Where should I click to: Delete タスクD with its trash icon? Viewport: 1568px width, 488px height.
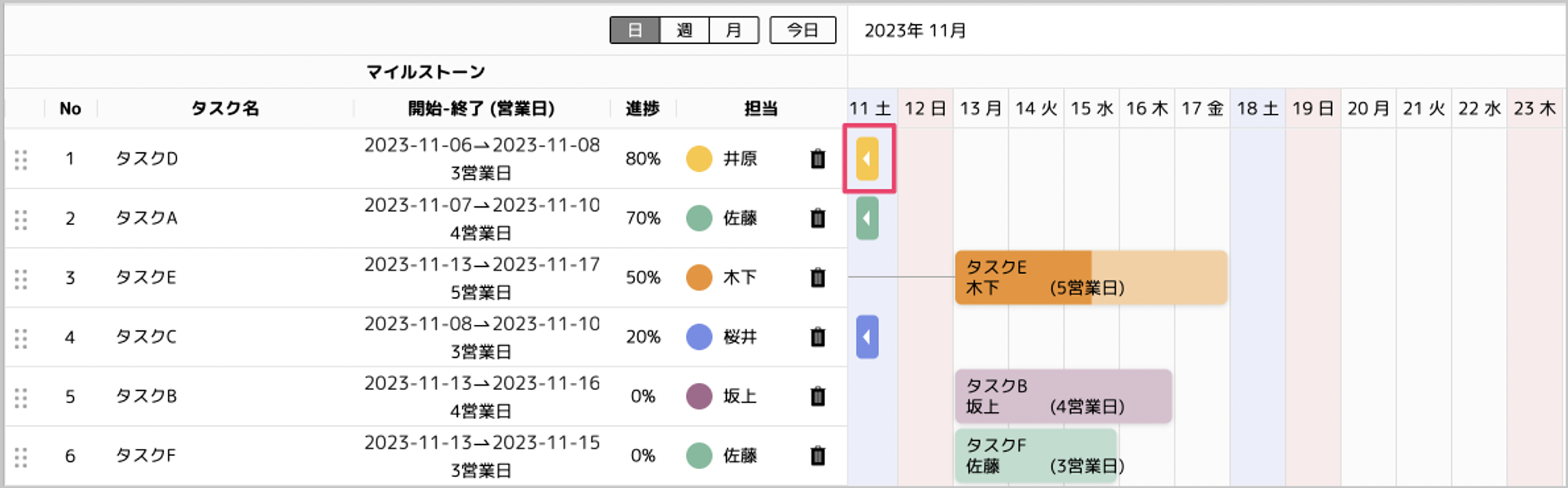pyautogui.click(x=818, y=158)
